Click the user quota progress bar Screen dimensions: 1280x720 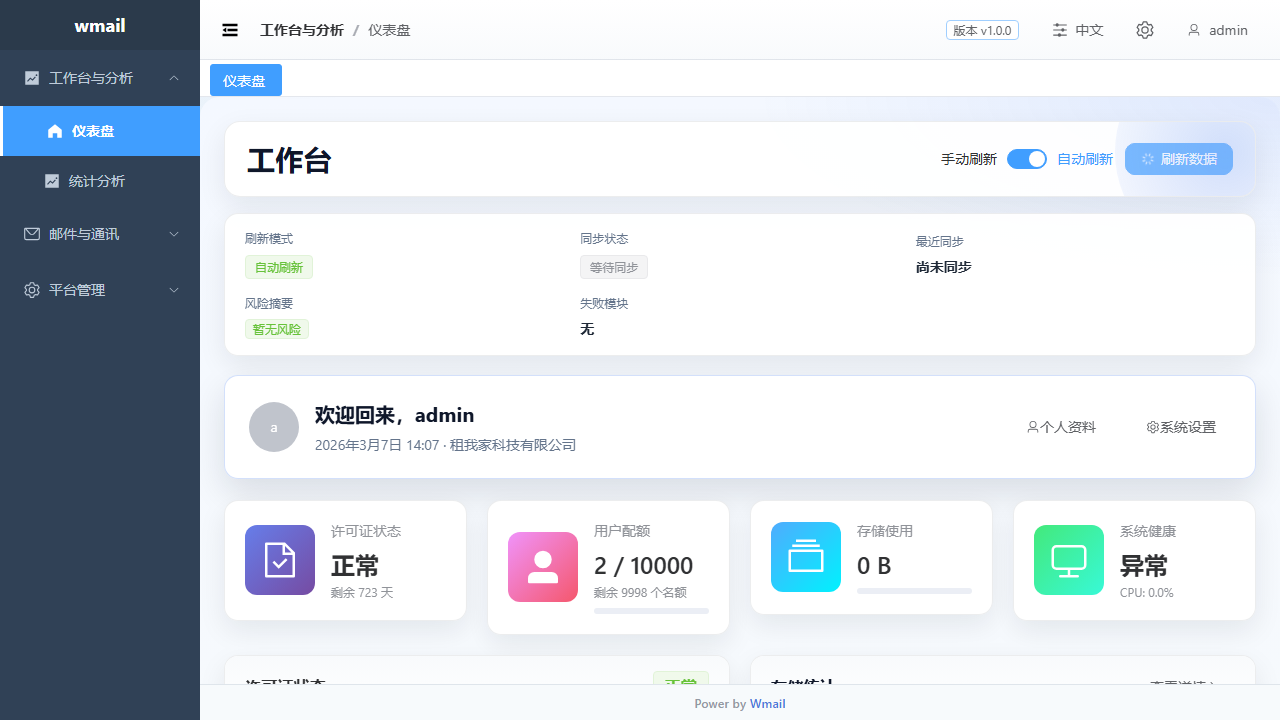[651, 610]
